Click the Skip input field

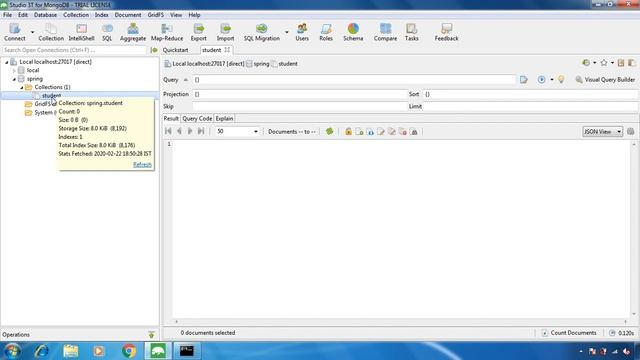coord(300,106)
